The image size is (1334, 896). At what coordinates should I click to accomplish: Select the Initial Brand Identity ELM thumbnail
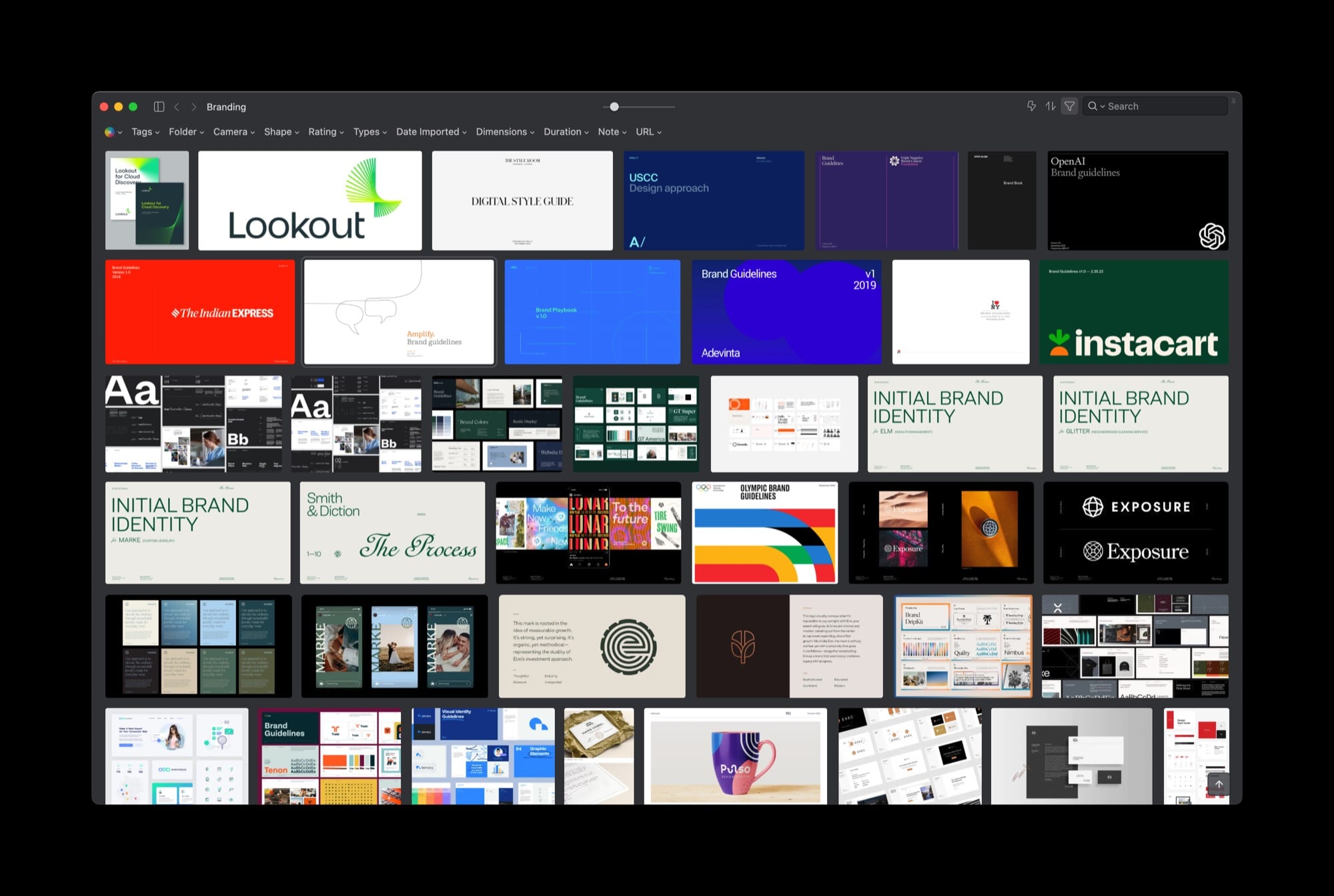[954, 424]
